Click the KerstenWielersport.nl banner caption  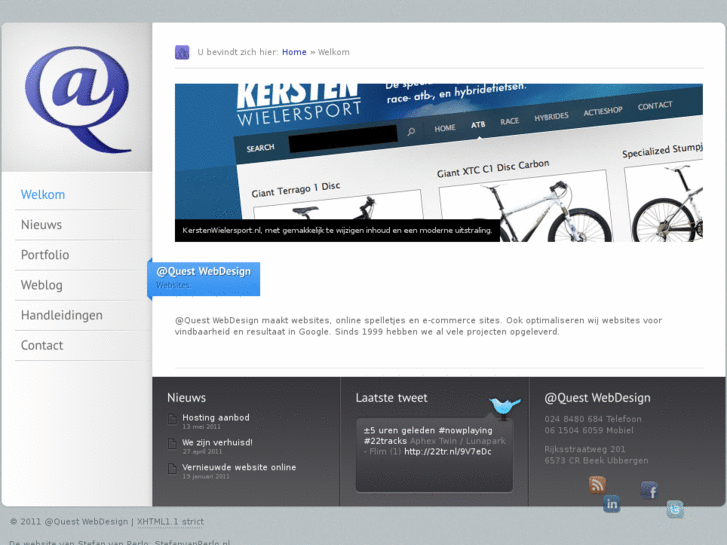pyautogui.click(x=337, y=231)
